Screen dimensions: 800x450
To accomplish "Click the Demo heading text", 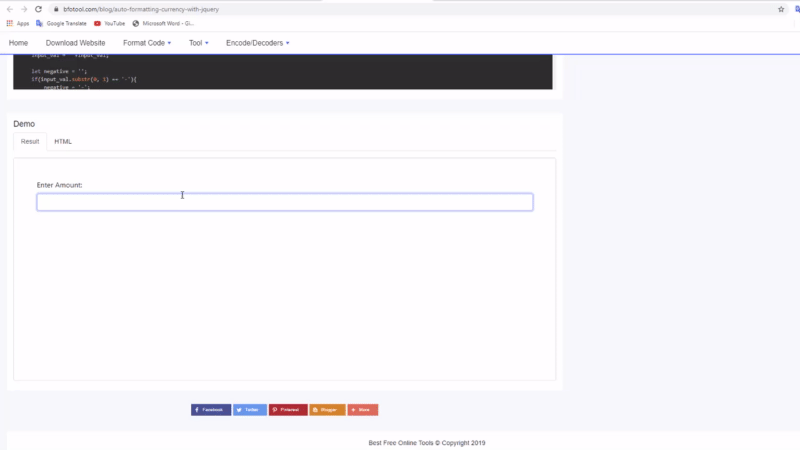I will (x=24, y=124).
